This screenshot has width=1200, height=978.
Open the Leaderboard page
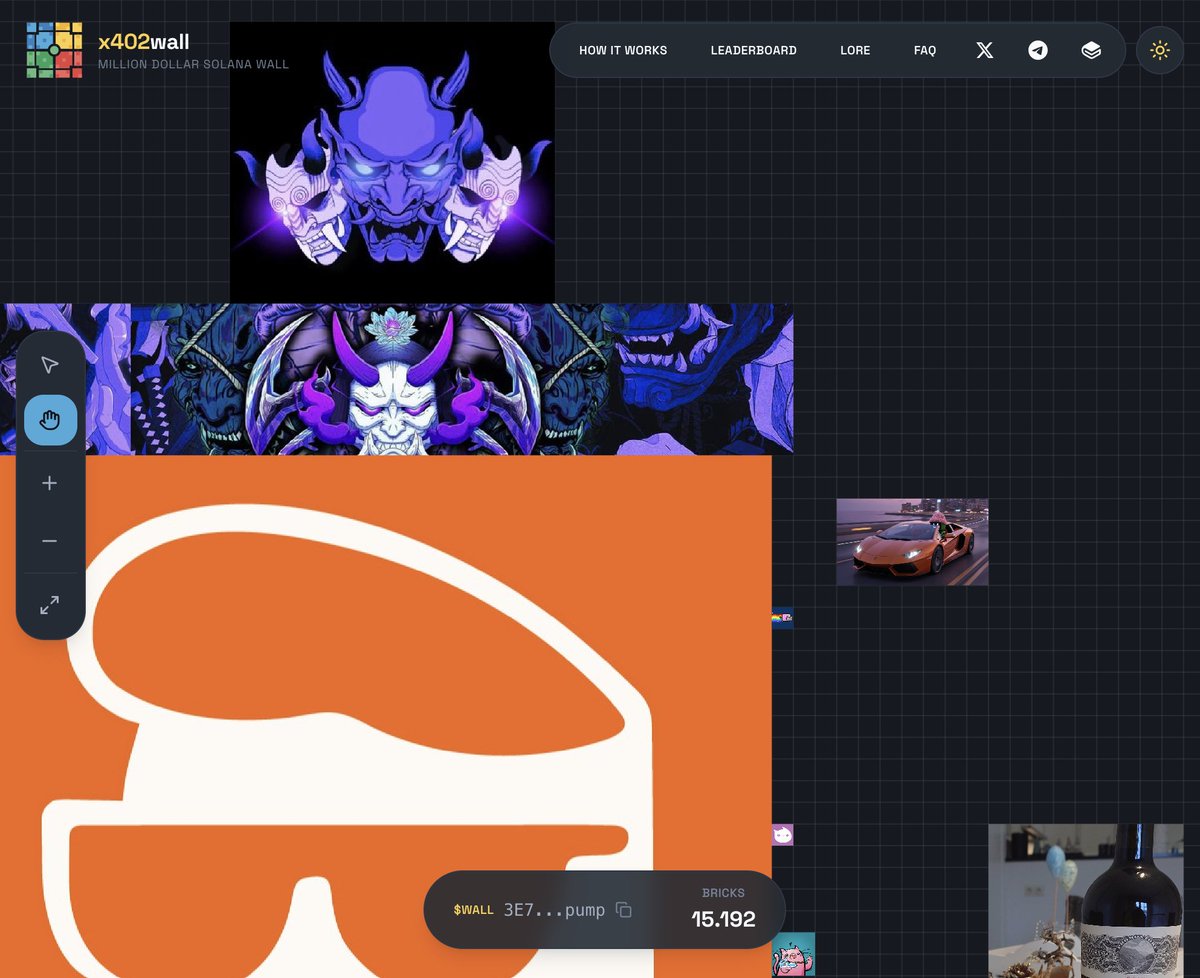pyautogui.click(x=754, y=50)
